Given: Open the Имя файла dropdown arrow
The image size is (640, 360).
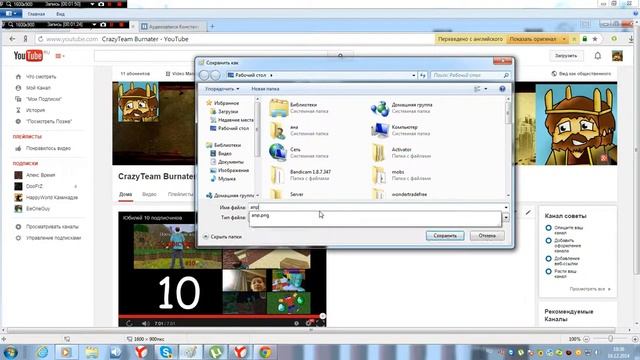Looking at the screenshot, I should tap(506, 207).
